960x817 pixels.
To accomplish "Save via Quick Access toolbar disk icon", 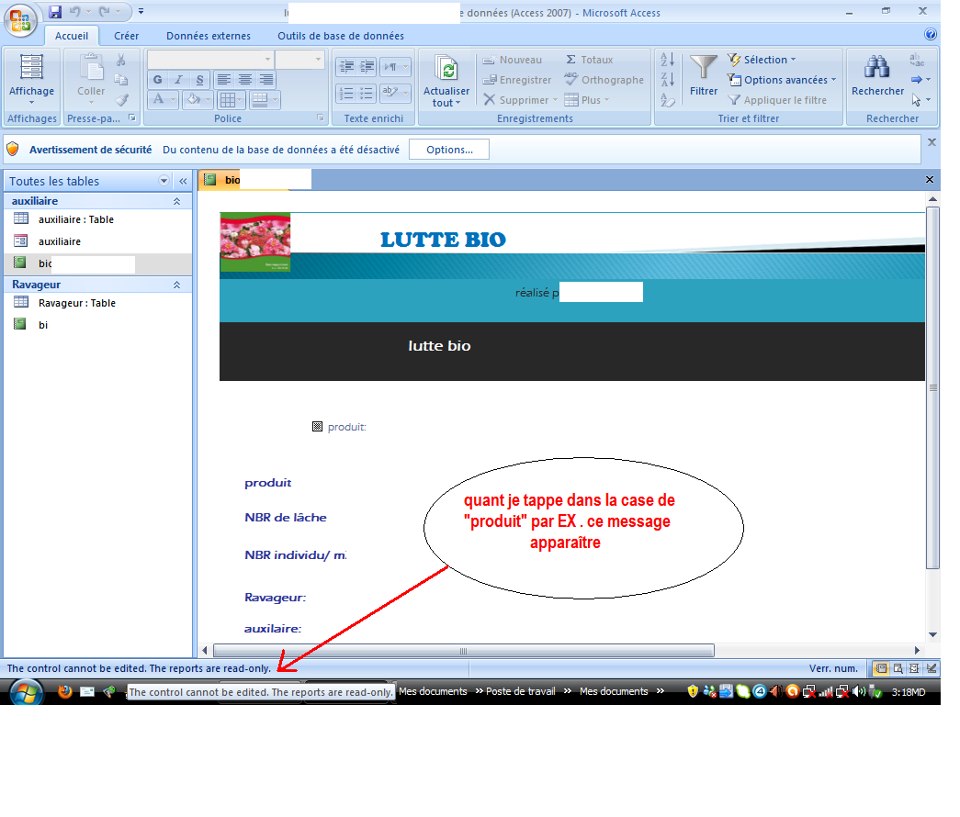I will pos(55,12).
